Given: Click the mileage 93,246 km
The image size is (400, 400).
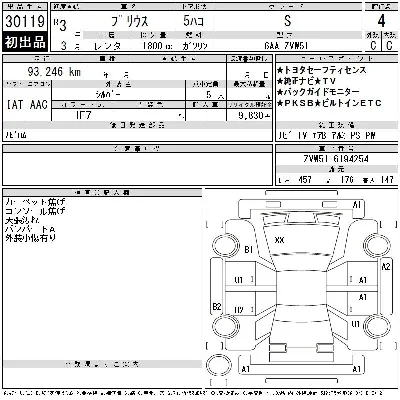Looking at the screenshot, I should (x=54, y=71).
